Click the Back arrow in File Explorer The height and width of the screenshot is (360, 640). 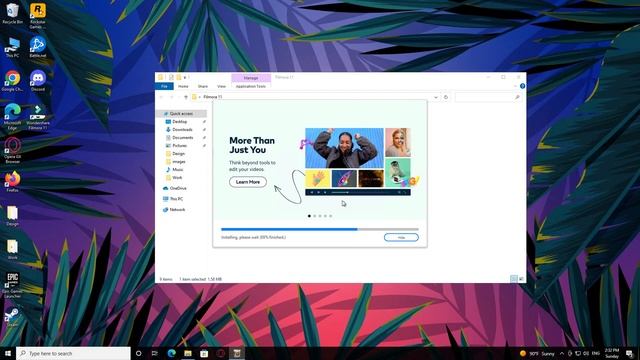tap(161, 97)
